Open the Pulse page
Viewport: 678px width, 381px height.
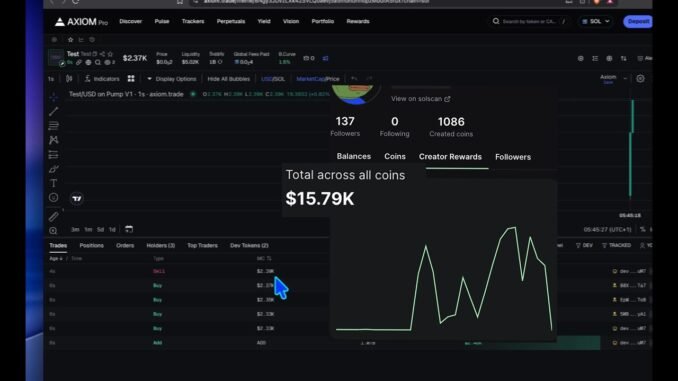pos(162,21)
